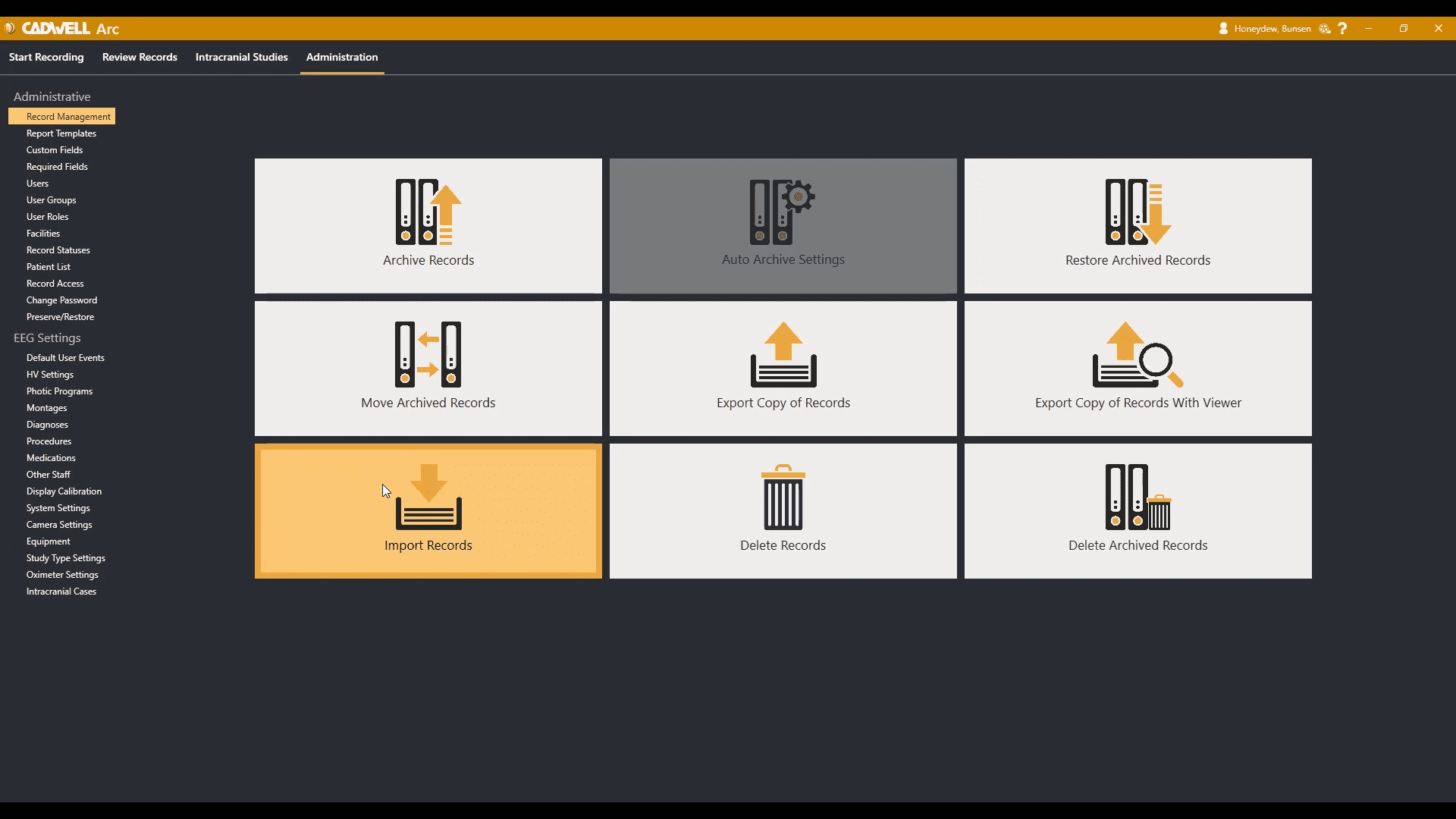
Task: Open Montages under EEG Settings
Action: [x=46, y=408]
